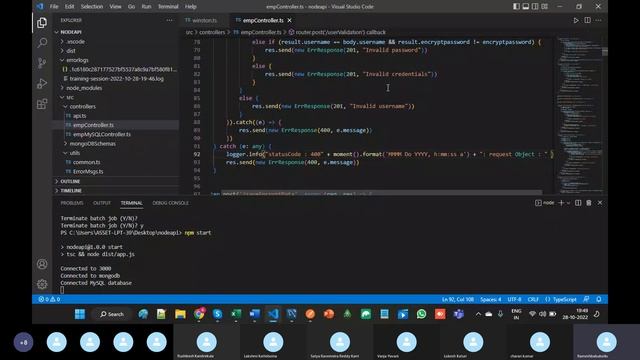This screenshot has height=360, width=640.
Task: Open the File menu
Action: [54, 7]
